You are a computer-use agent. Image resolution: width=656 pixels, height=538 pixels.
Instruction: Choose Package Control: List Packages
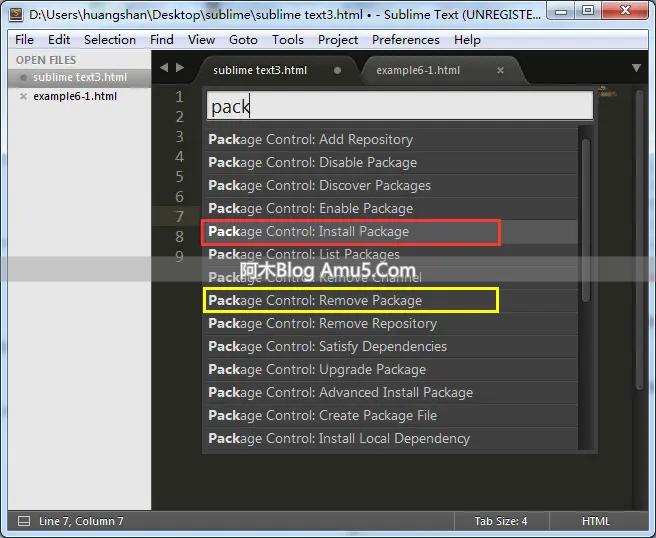[x=391, y=254]
